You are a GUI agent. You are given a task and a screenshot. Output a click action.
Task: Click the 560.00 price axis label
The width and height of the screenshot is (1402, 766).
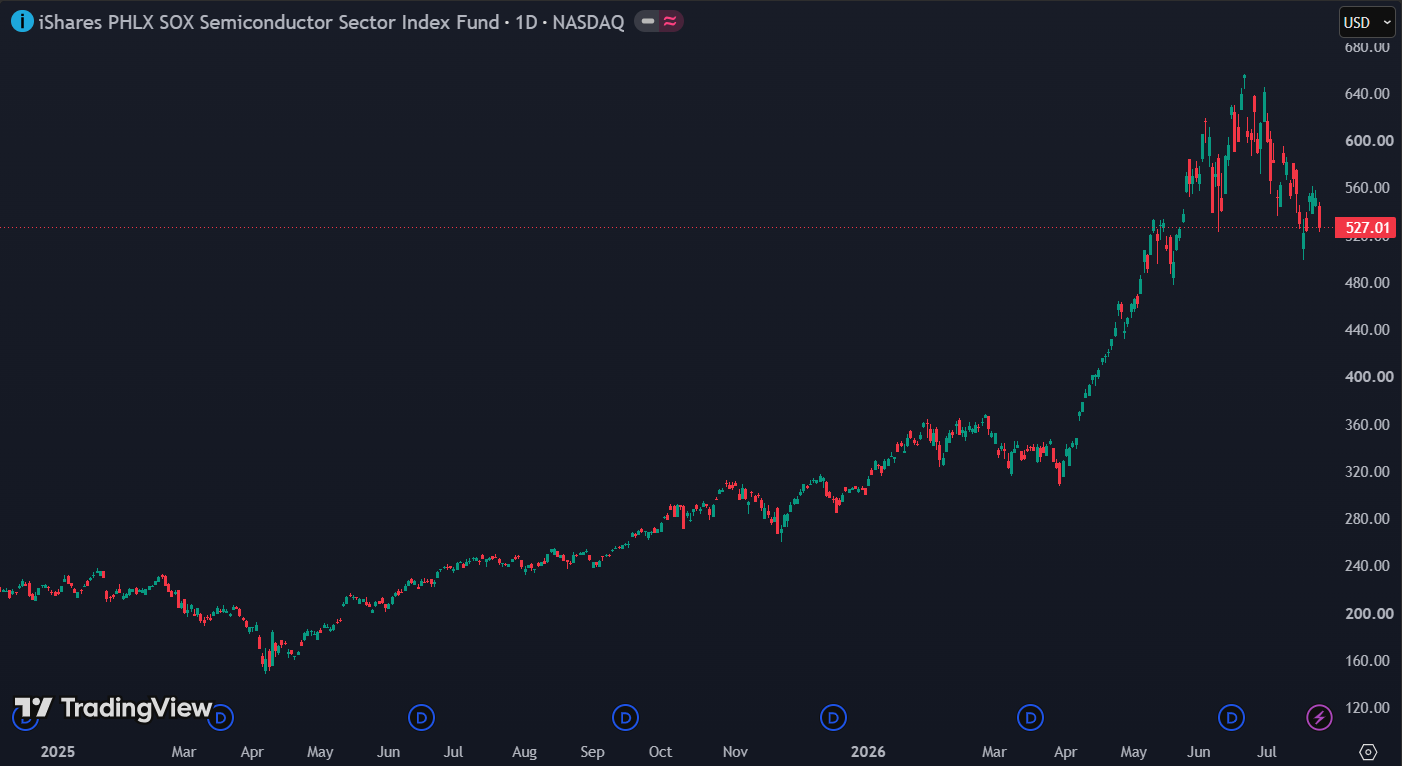click(x=1368, y=188)
